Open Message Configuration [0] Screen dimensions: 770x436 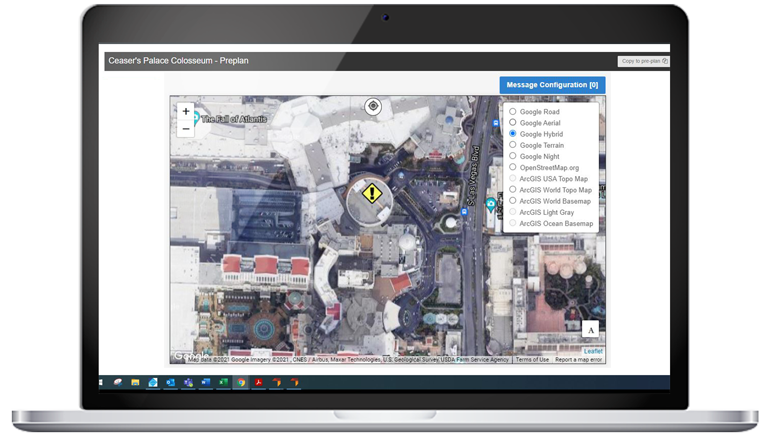click(552, 85)
